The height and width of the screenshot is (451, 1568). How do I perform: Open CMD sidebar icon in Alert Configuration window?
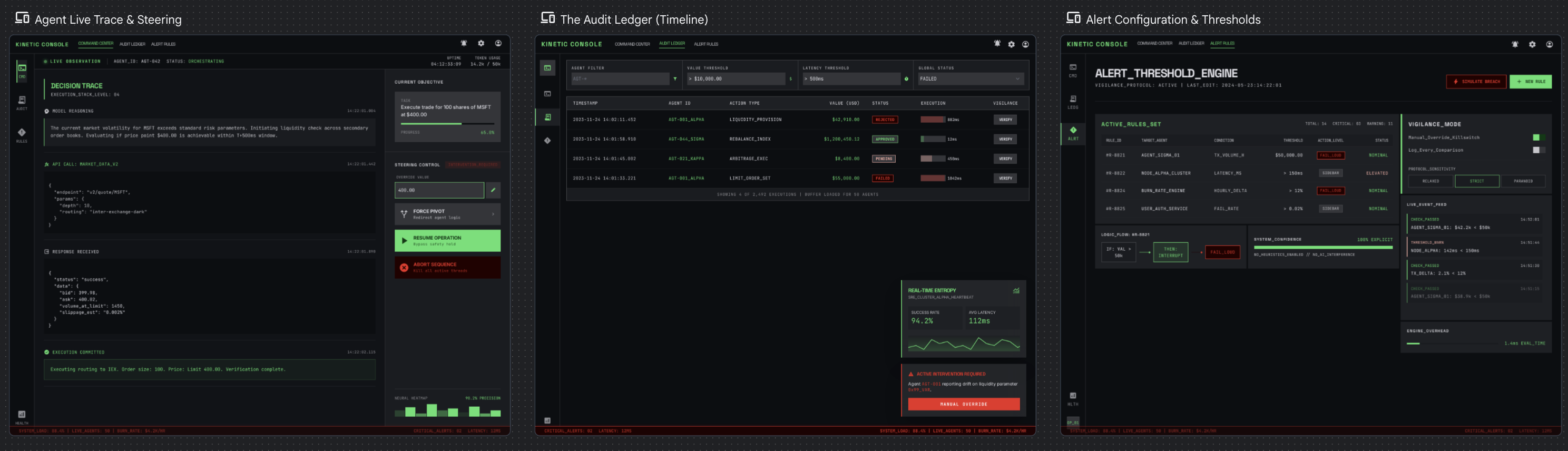[x=1073, y=70]
